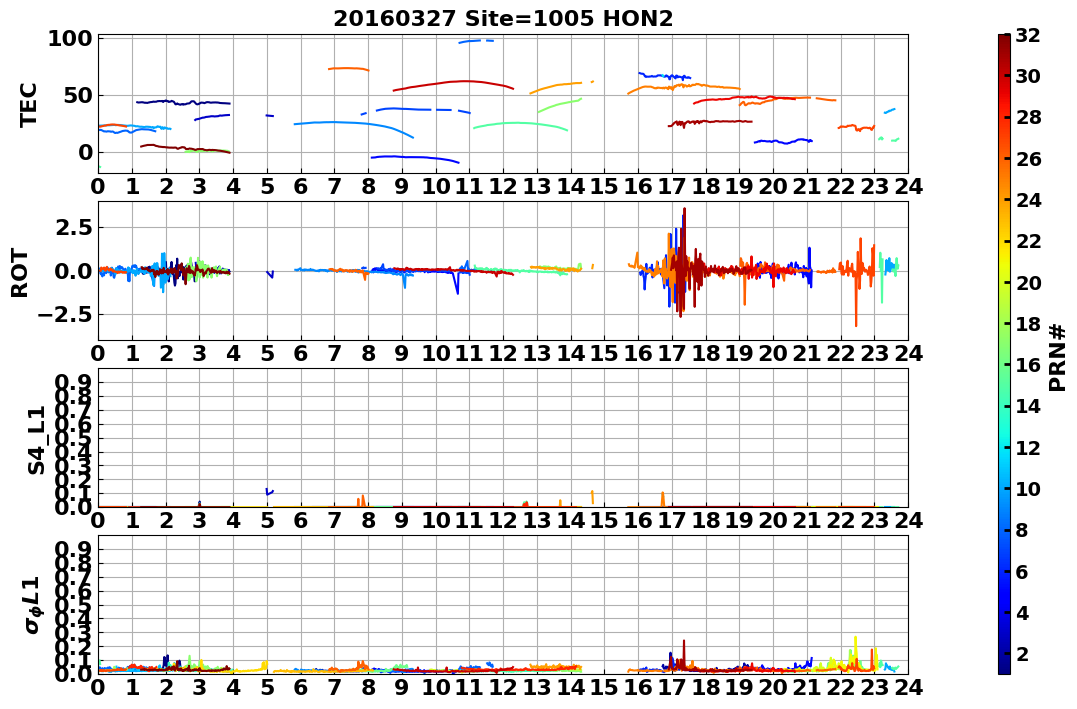Click hour 5 on the S4_L1 panel x-axis
This screenshot has width=1077, height=709.
pyautogui.click(x=267, y=521)
